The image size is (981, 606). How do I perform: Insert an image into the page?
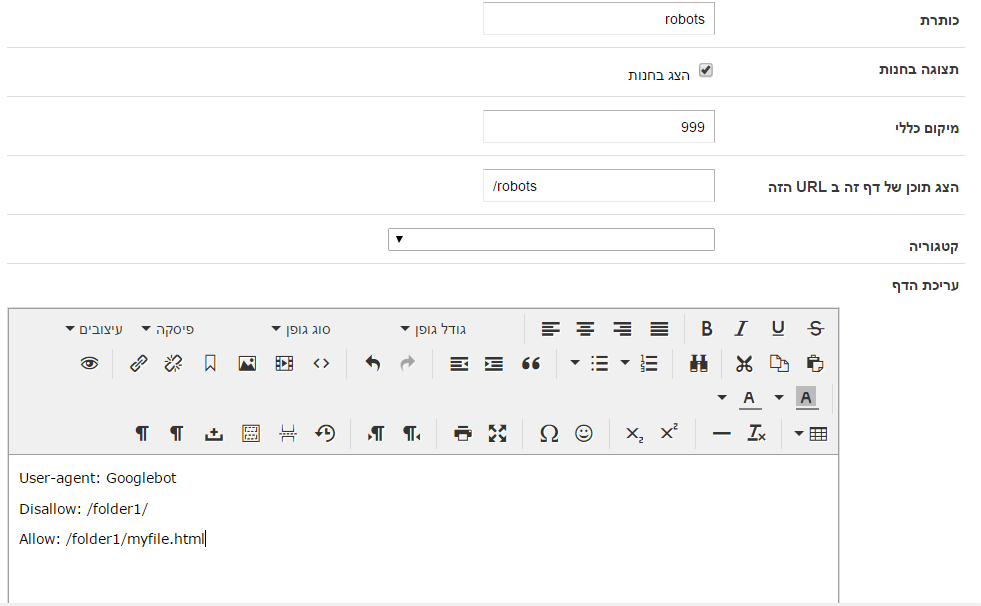(247, 364)
